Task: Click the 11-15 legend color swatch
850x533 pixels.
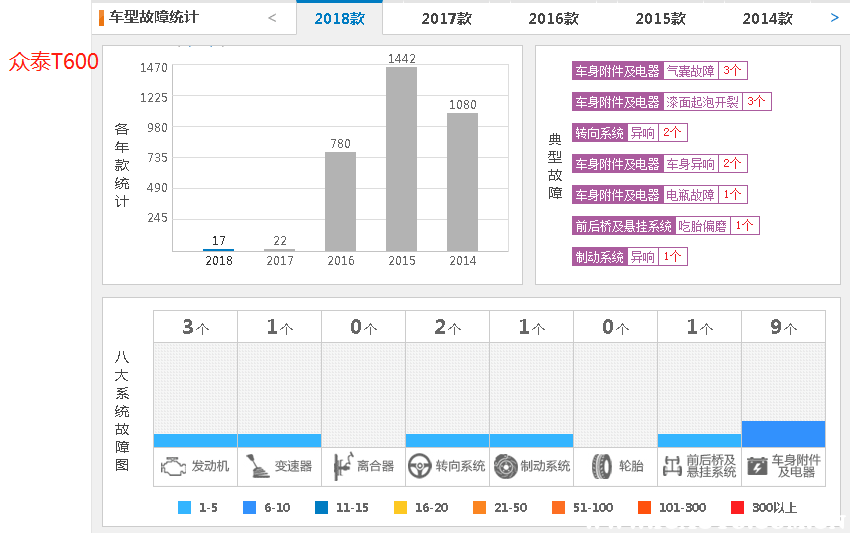Action: [321, 508]
